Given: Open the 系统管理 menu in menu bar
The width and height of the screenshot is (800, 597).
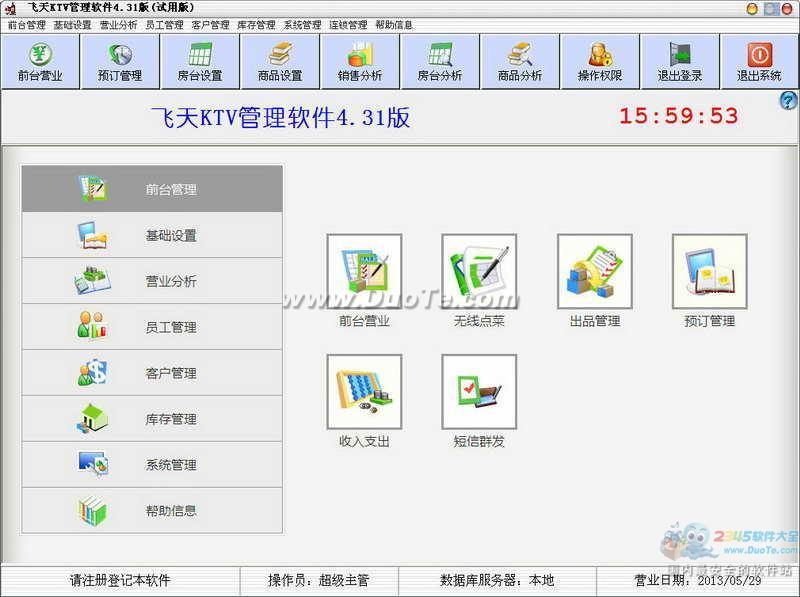Looking at the screenshot, I should coord(303,25).
